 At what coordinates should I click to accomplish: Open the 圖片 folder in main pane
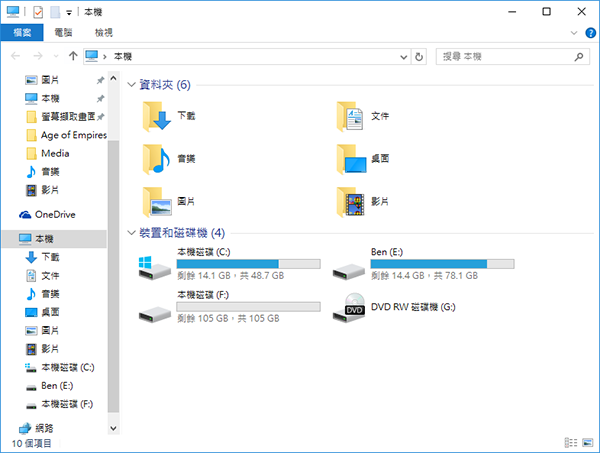coord(169,202)
